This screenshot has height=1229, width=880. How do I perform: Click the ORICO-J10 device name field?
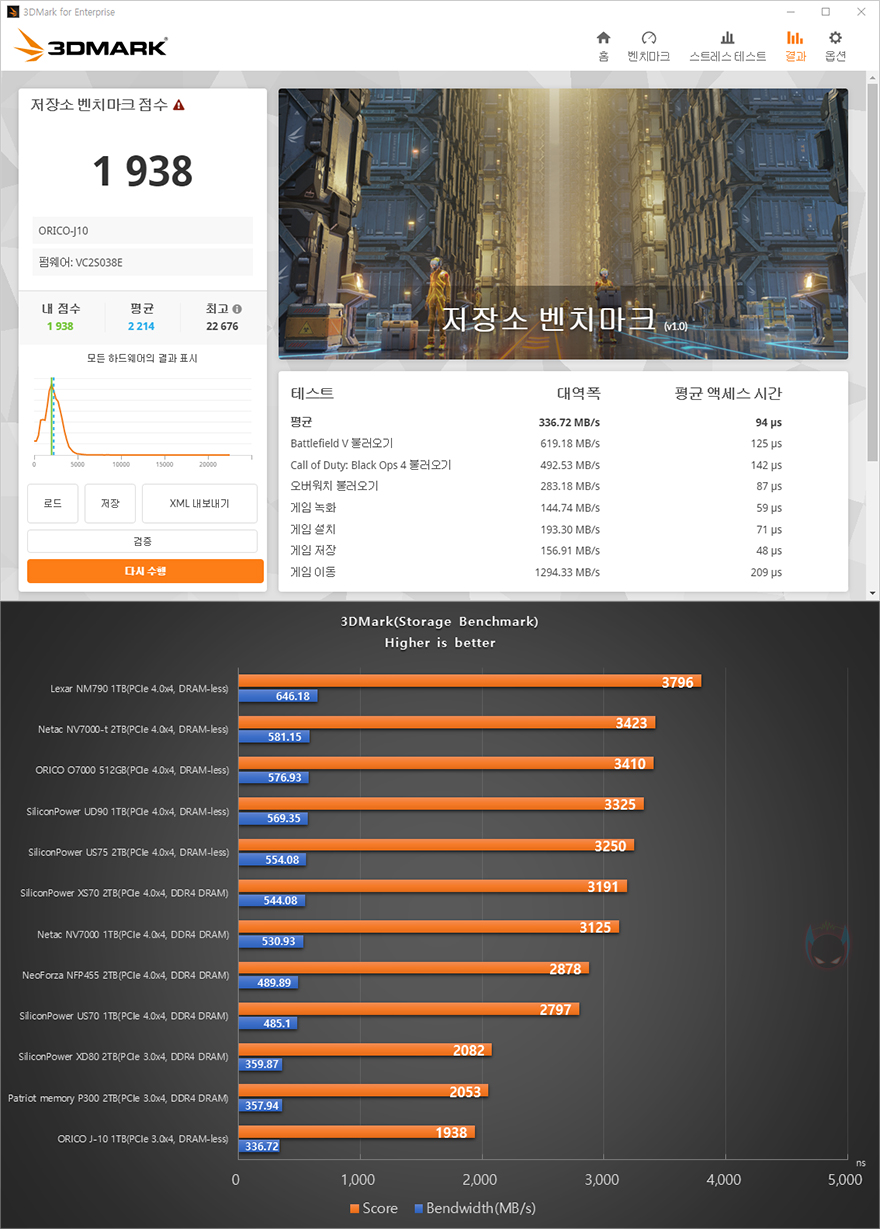pyautogui.click(x=142, y=230)
